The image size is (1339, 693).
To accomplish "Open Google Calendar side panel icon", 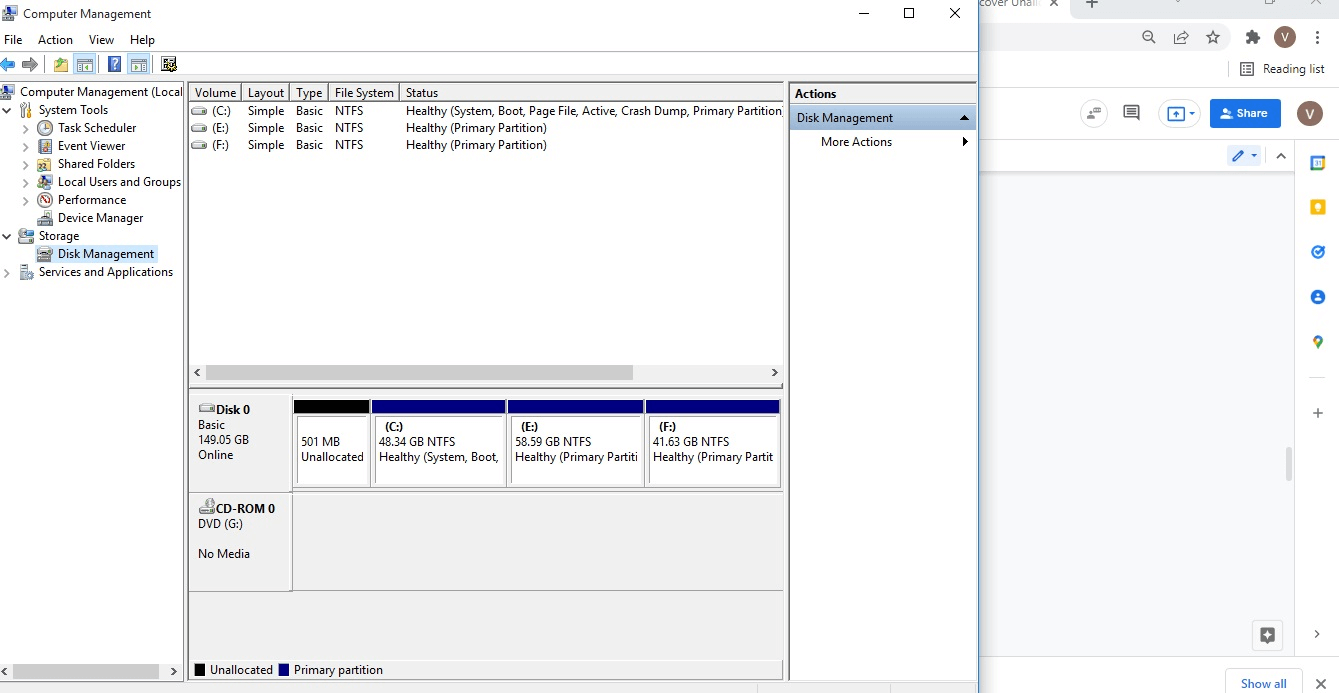I will pos(1318,163).
